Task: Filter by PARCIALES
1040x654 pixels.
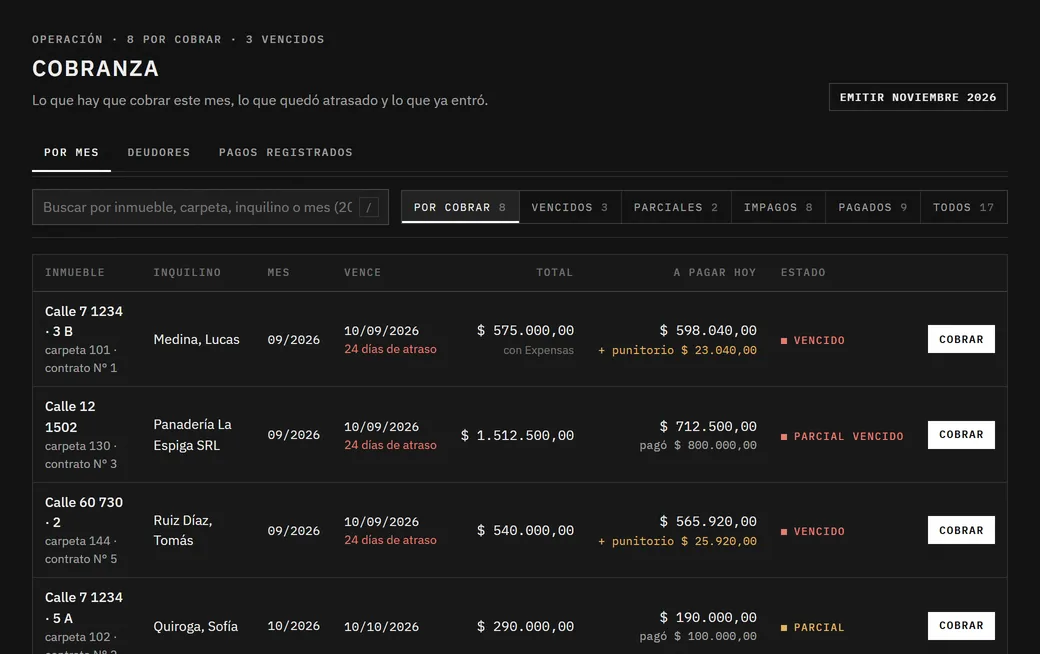Action: (x=676, y=207)
